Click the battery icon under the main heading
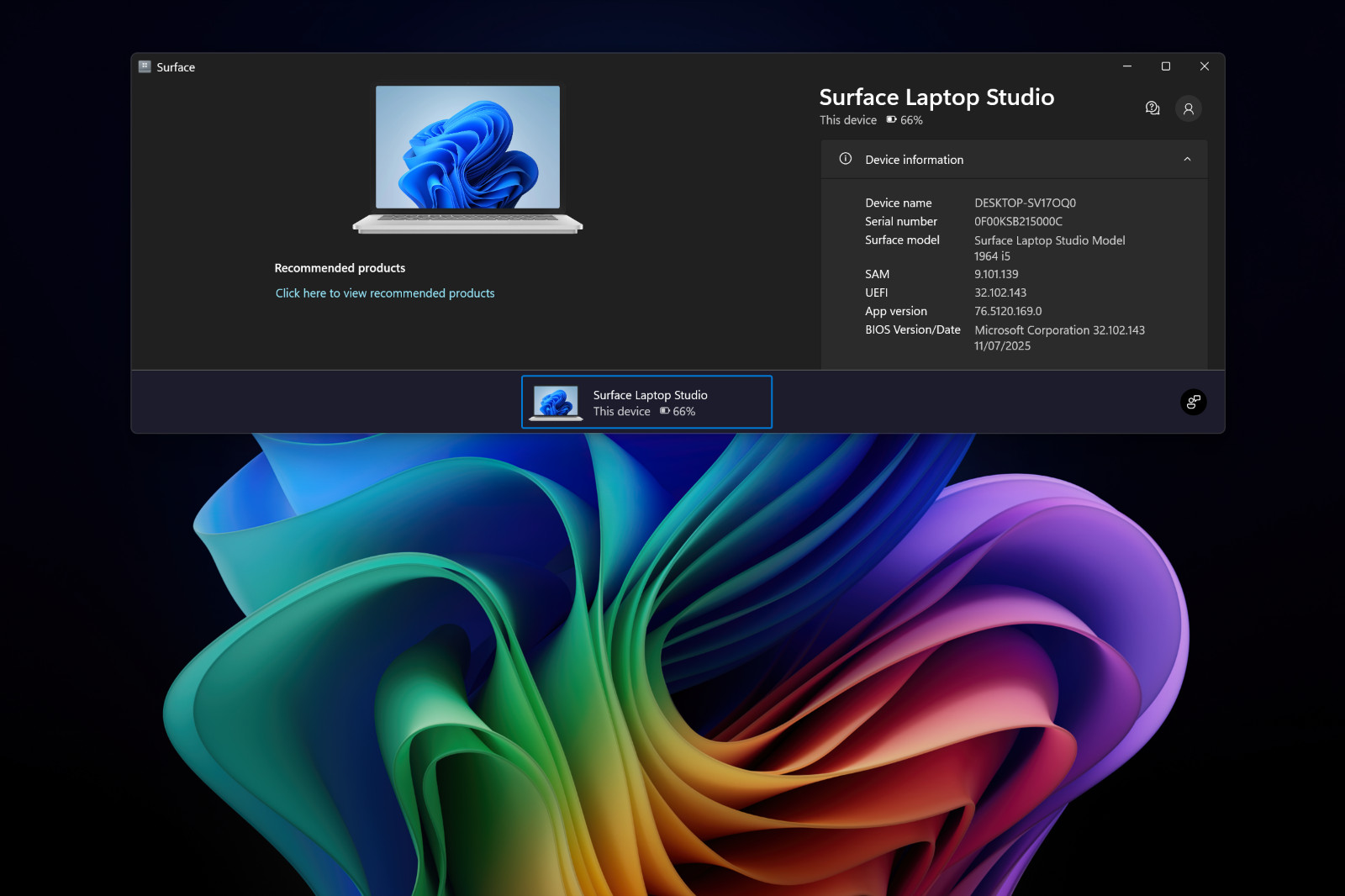Viewport: 1345px width, 896px height. pos(891,119)
